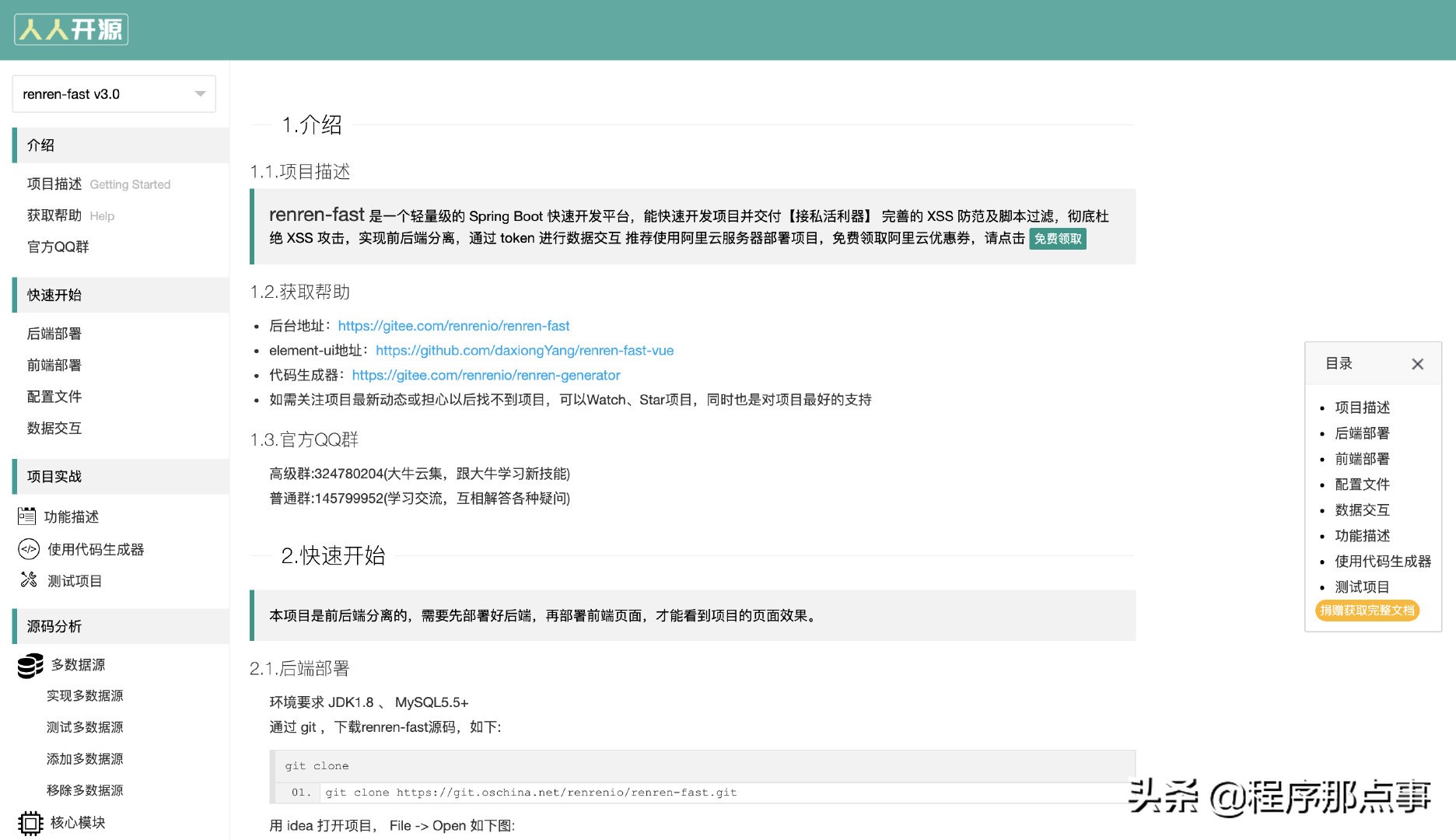
Task: Click the database icon beside 多数据源
Action: point(30,665)
